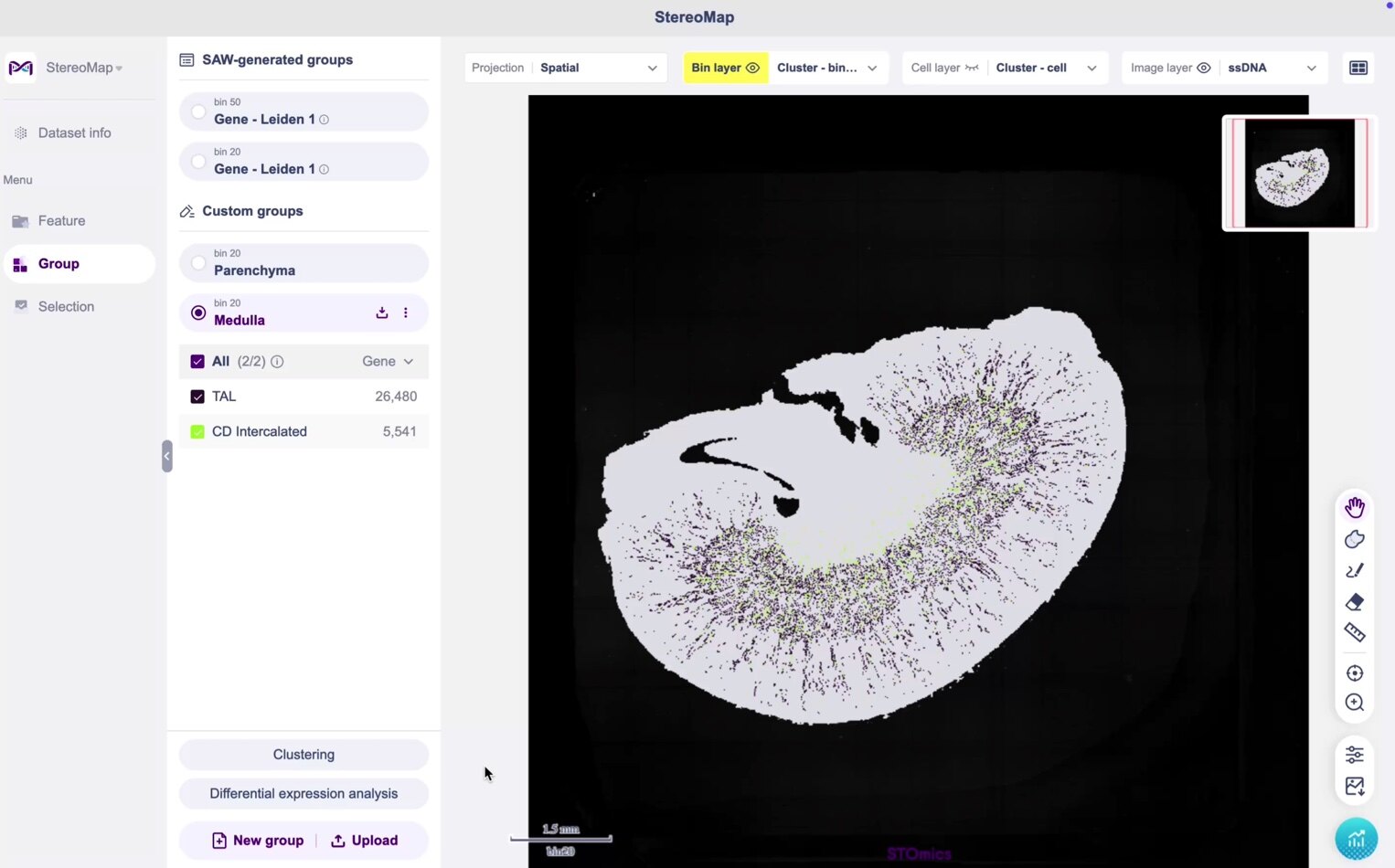Toggle Cell layer eye visibility
Screen dimensions: 1395x868
972,68
